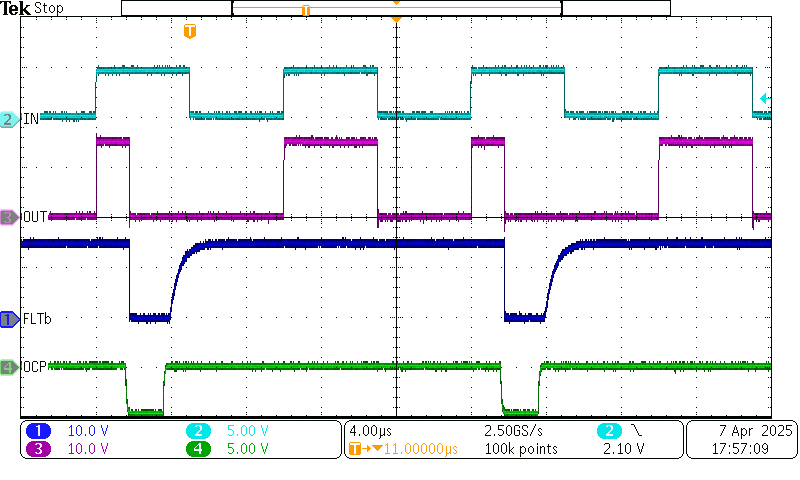Click the green channel 4 badge
800x480 pixels.
pos(198,449)
